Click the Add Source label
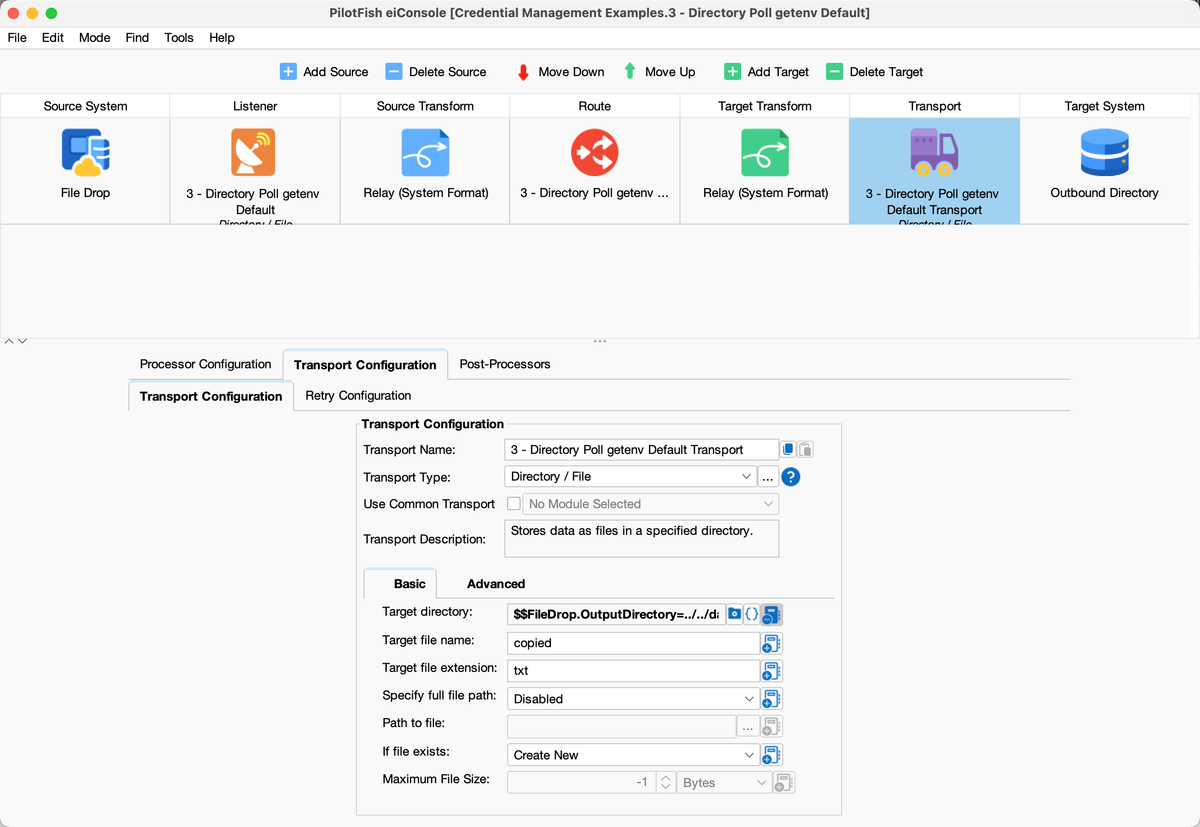 tap(336, 72)
